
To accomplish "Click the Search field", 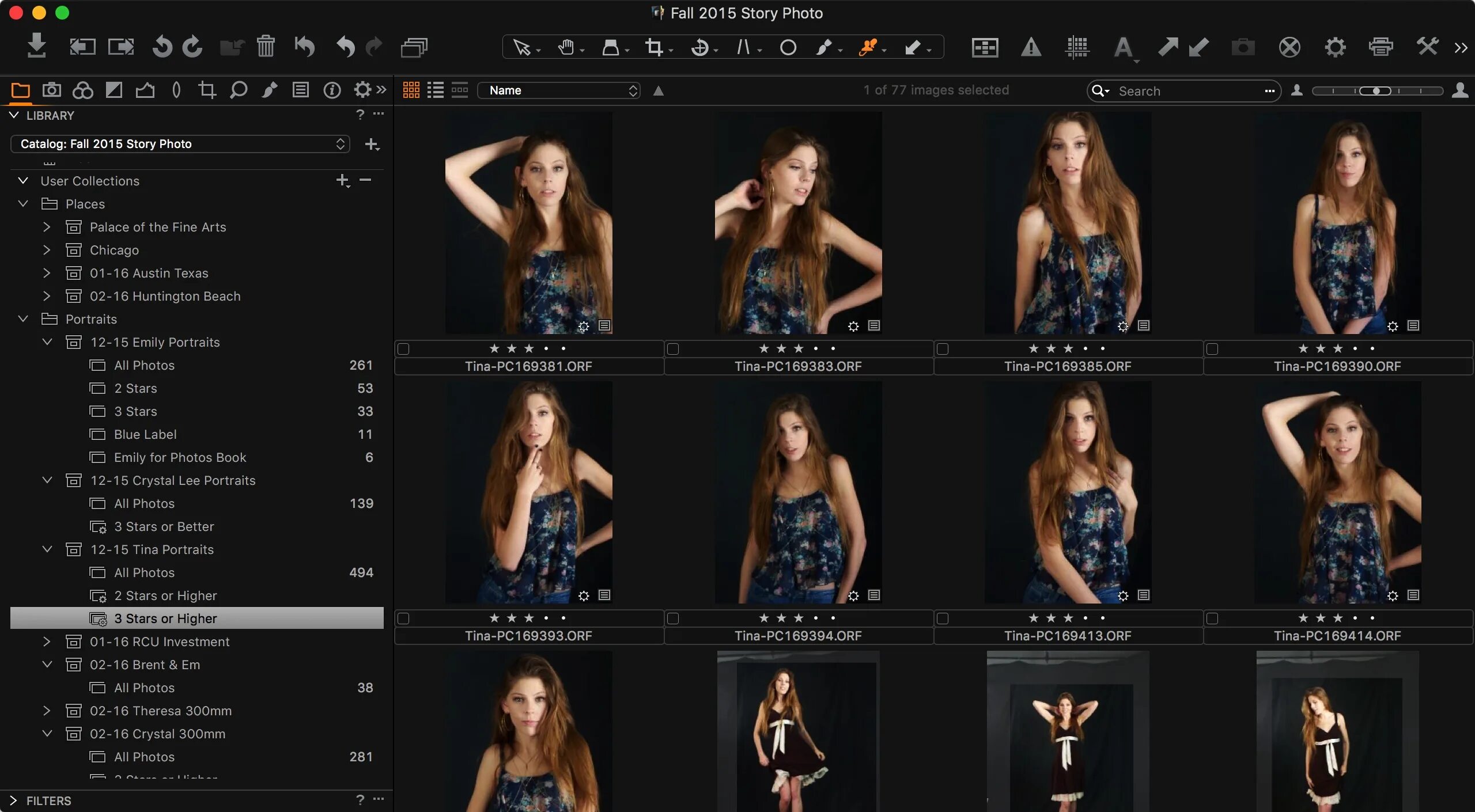I will (x=1187, y=91).
